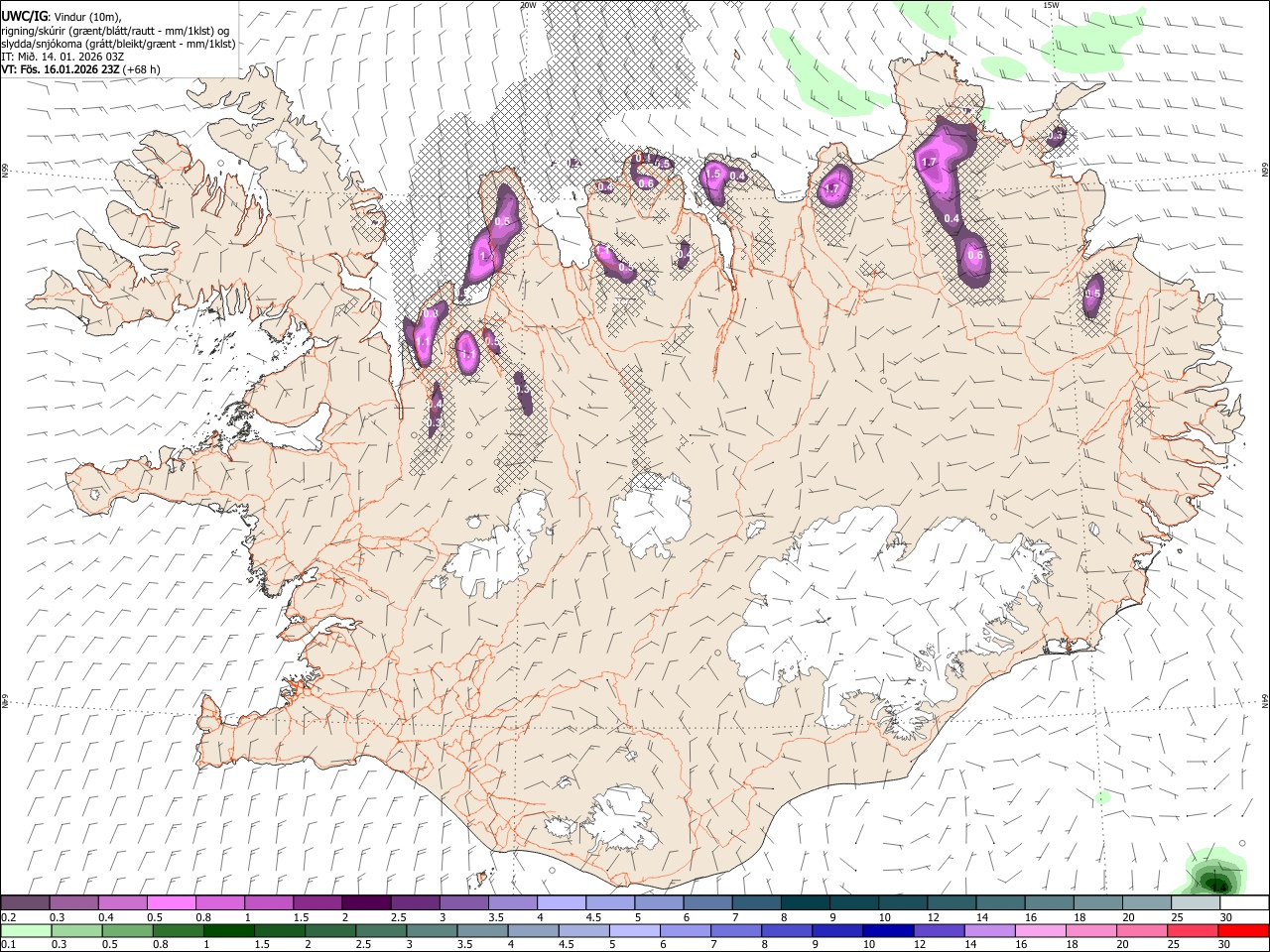
Task: Click the 'VT: Fös. 16.01.2026 23Z' valid time
Action: coord(61,69)
